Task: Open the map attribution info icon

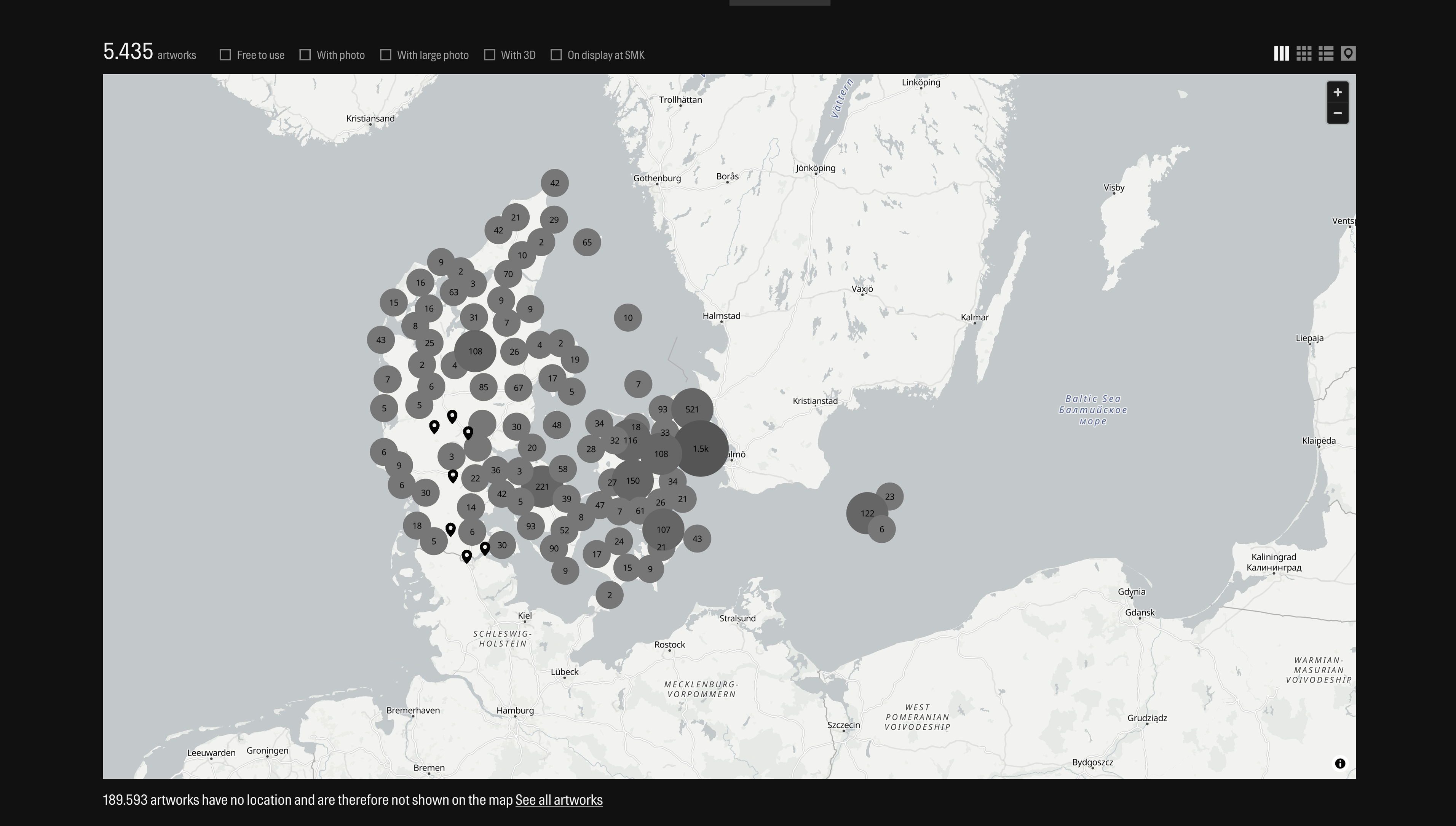Action: point(1340,764)
